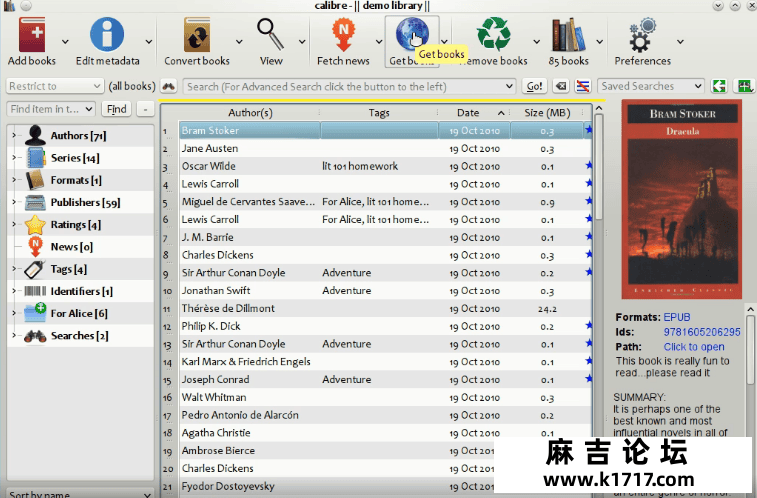The image size is (757, 498).
Task: Open the 85 books library icon
Action: point(568,35)
